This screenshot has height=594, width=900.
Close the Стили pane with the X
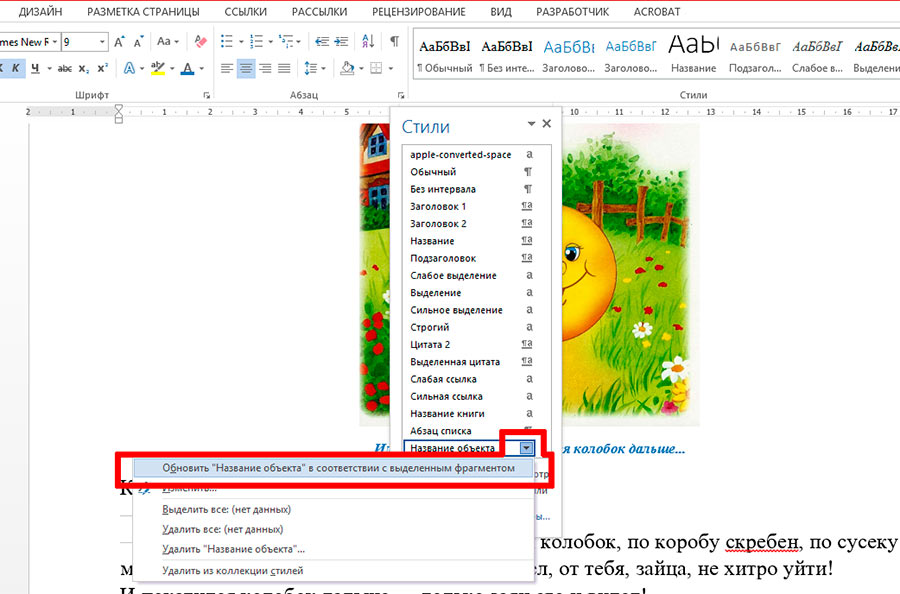(547, 124)
